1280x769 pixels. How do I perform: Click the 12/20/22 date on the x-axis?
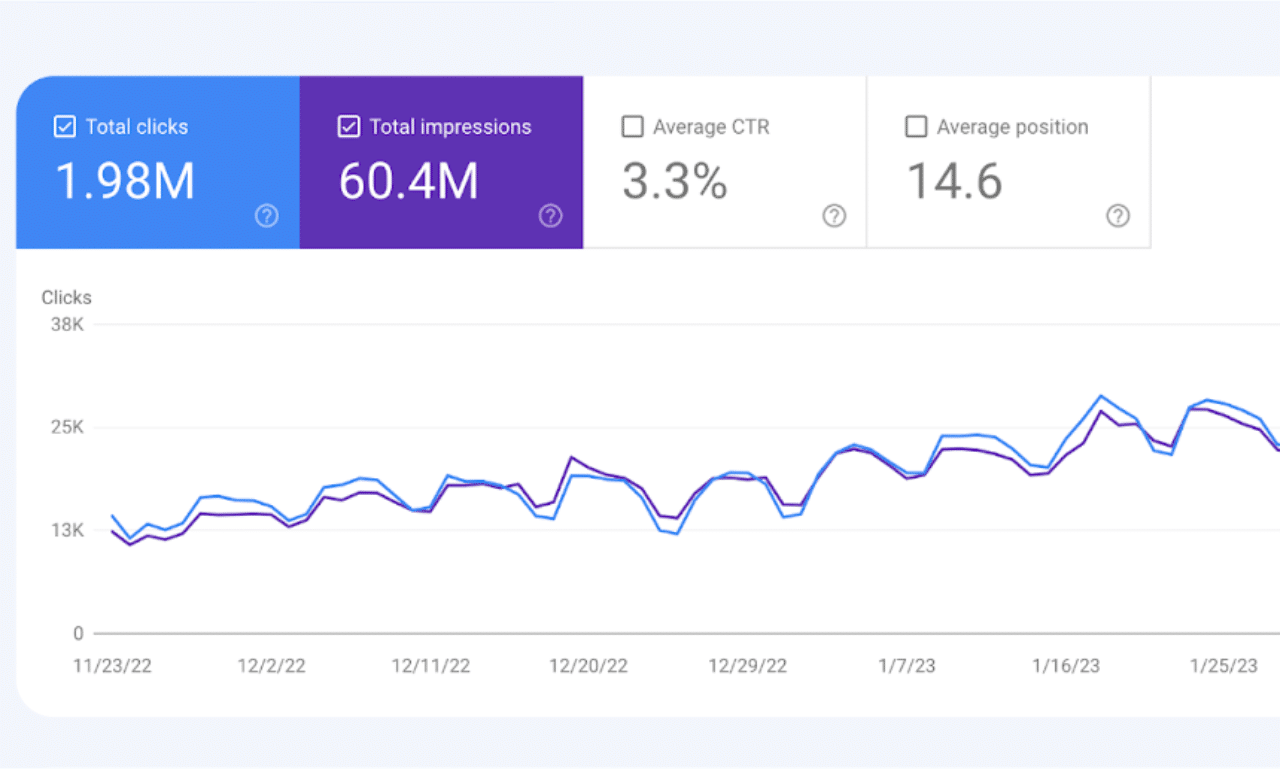pyautogui.click(x=589, y=666)
